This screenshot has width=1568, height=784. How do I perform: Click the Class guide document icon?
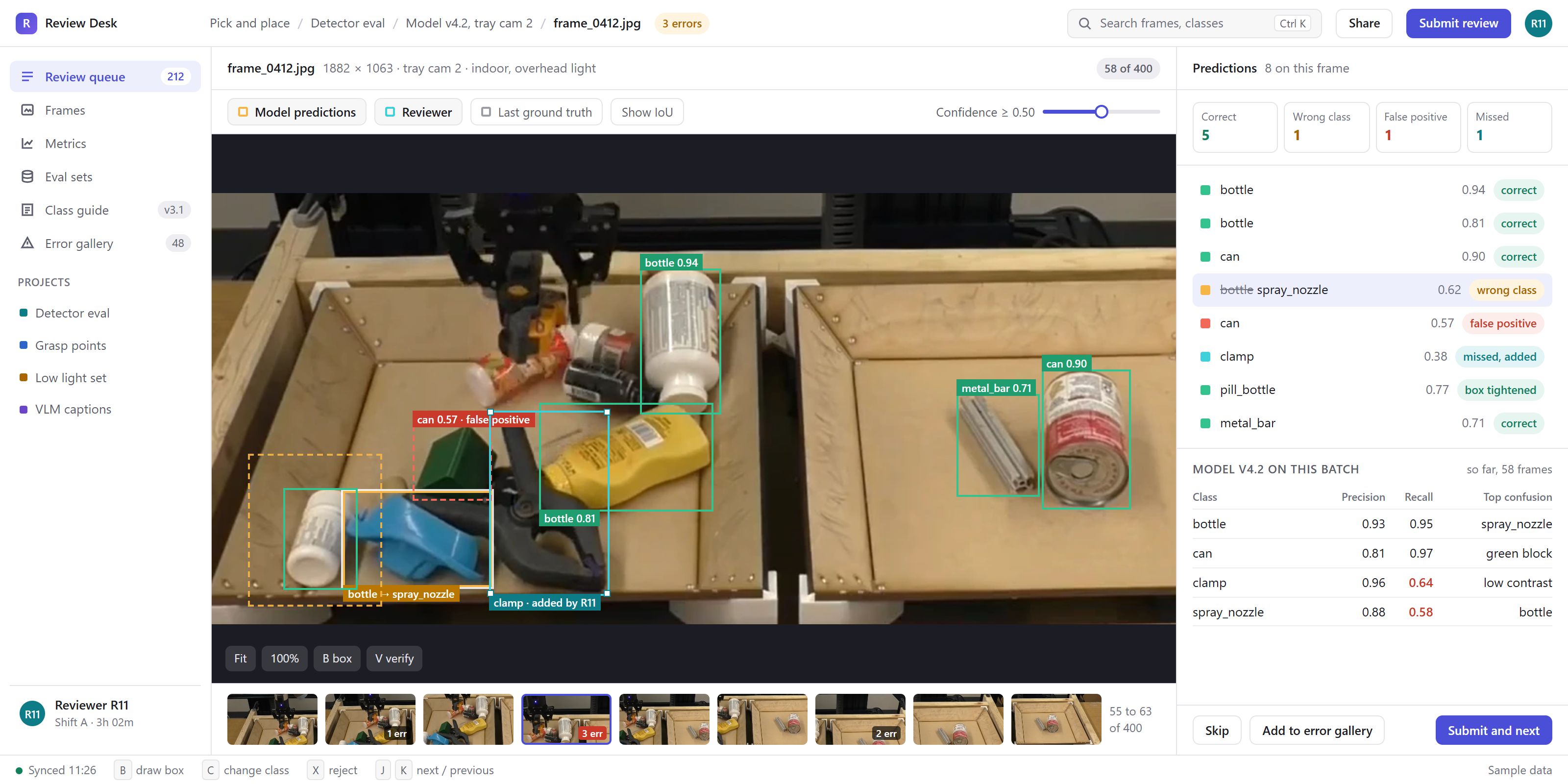[x=27, y=210]
